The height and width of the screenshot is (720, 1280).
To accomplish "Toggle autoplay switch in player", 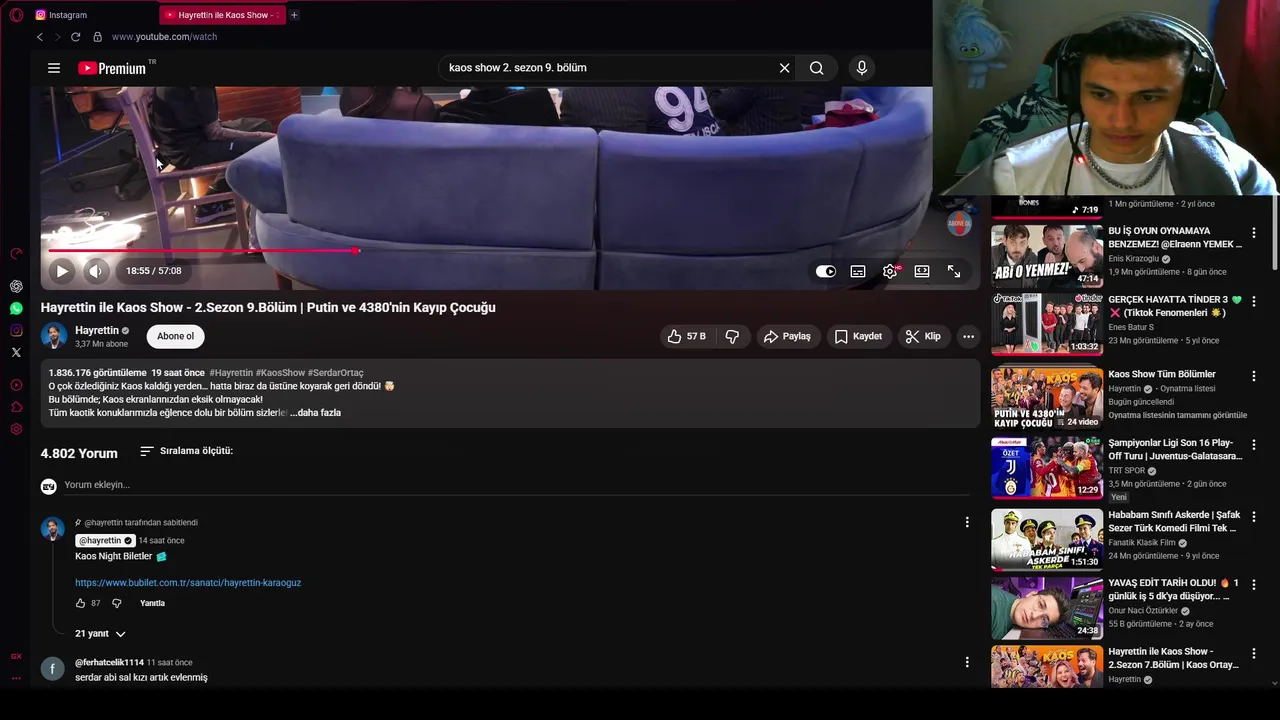I will coord(825,271).
